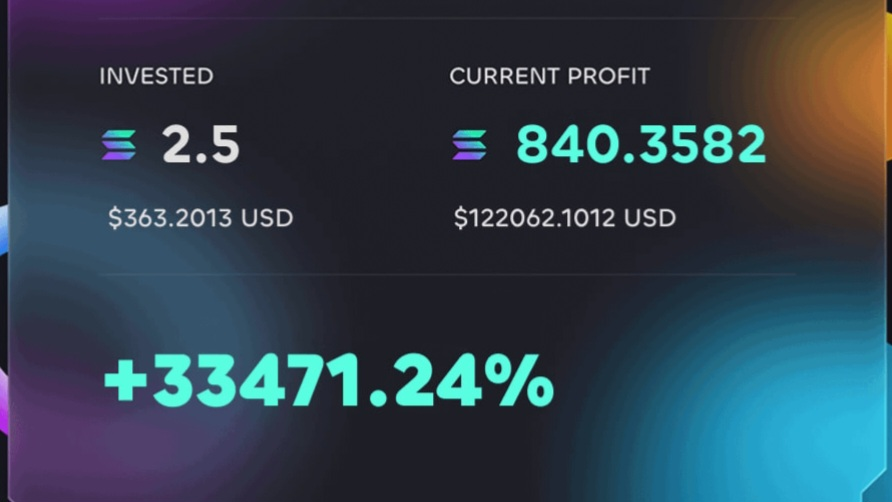Select the profit value 840.3582
Image resolution: width=892 pixels, height=502 pixels.
click(641, 146)
